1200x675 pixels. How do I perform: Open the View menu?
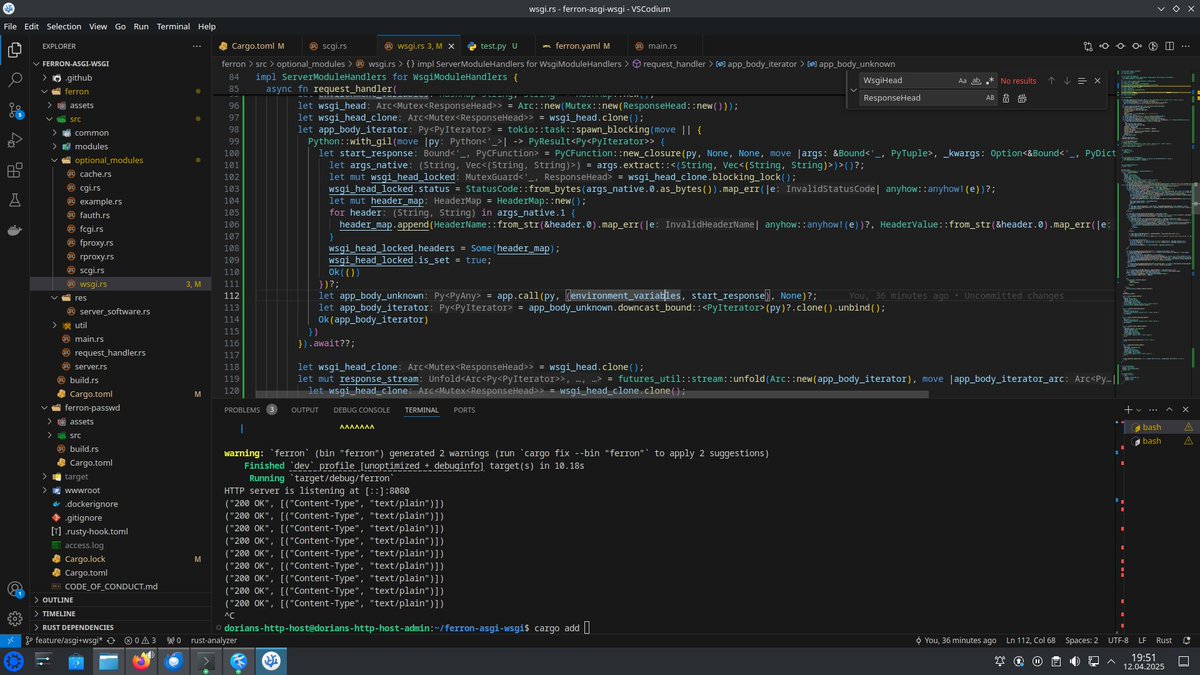(98, 26)
